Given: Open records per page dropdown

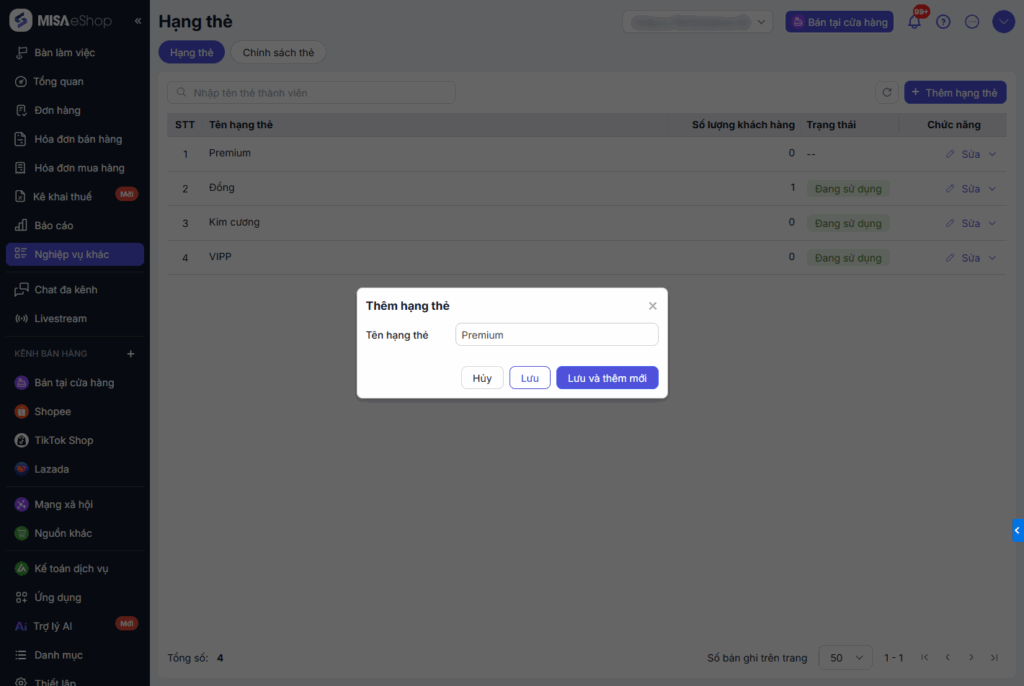Looking at the screenshot, I should [845, 658].
